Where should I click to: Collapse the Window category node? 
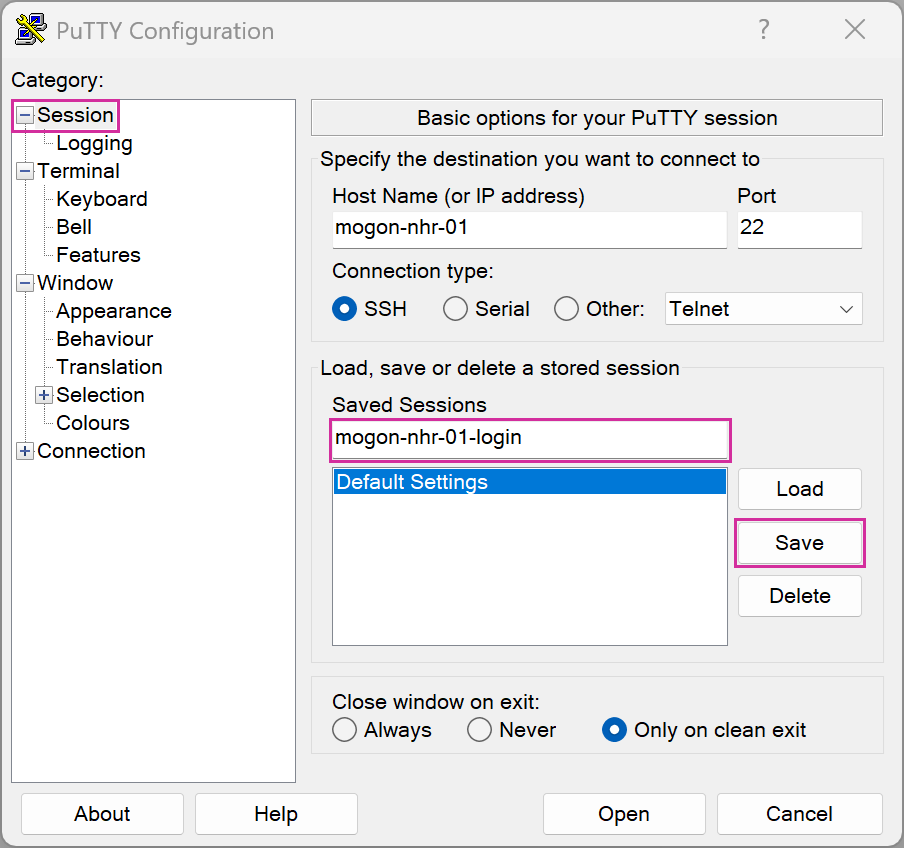click(25, 284)
